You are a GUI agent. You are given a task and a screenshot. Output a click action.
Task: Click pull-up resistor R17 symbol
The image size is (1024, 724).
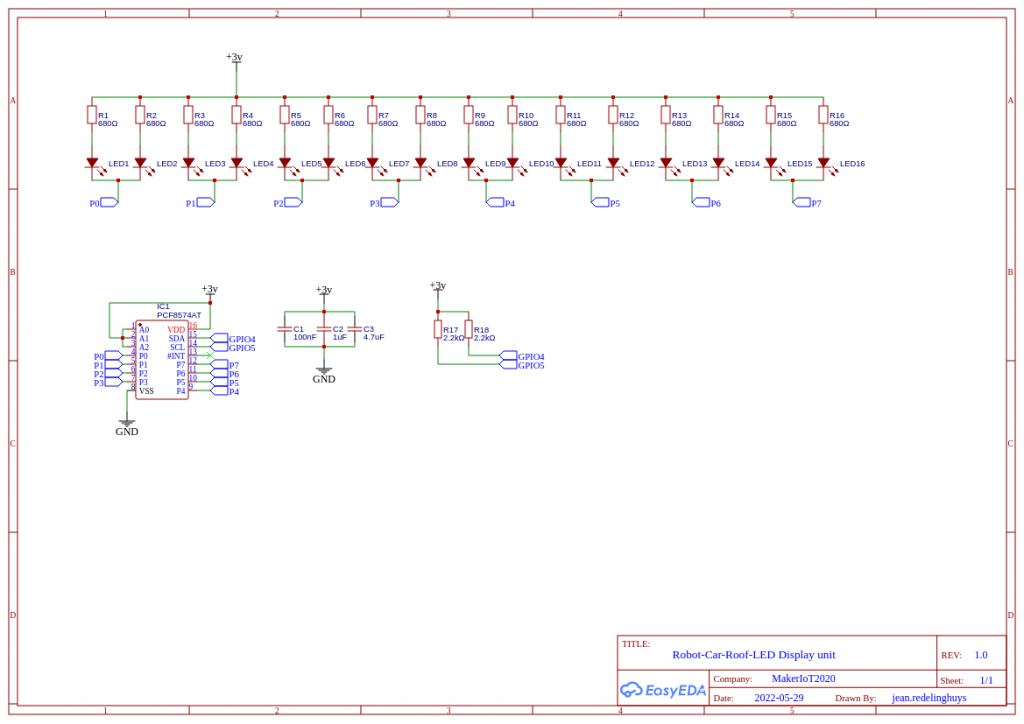(438, 329)
